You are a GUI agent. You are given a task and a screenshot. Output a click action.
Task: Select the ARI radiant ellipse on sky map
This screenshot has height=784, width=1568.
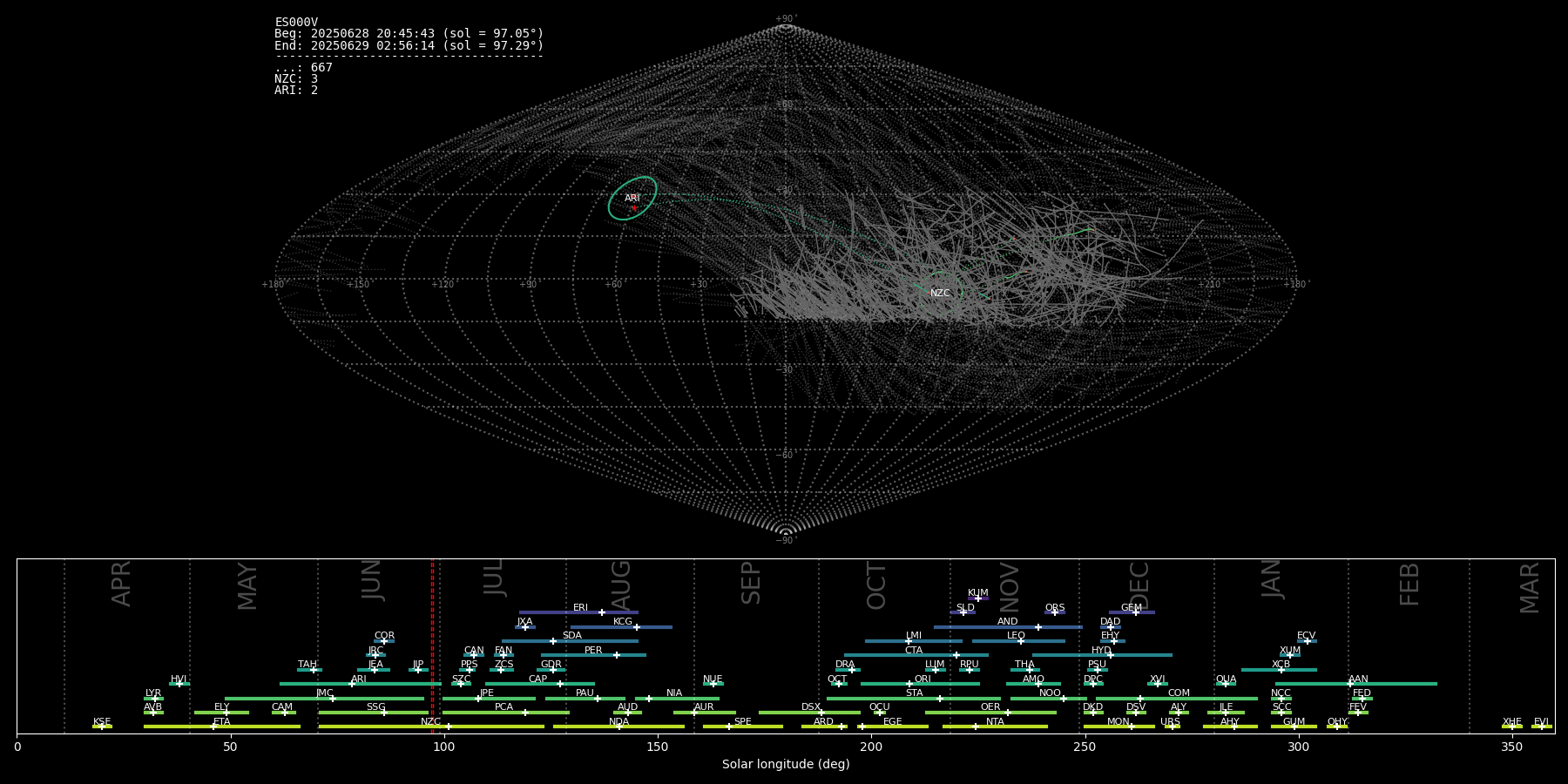[632, 199]
